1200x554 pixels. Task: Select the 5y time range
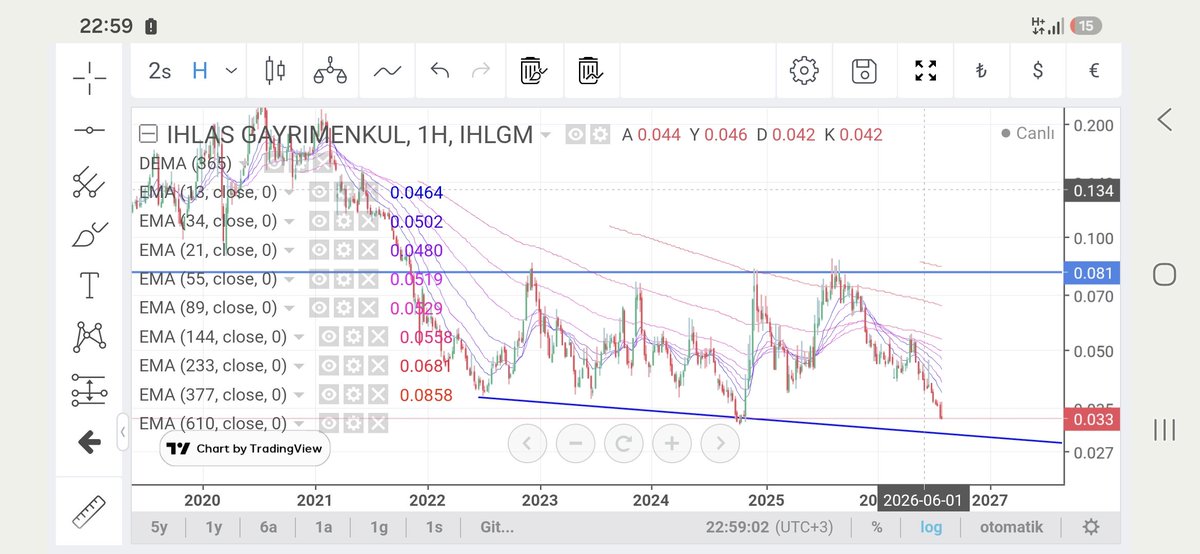(x=160, y=527)
